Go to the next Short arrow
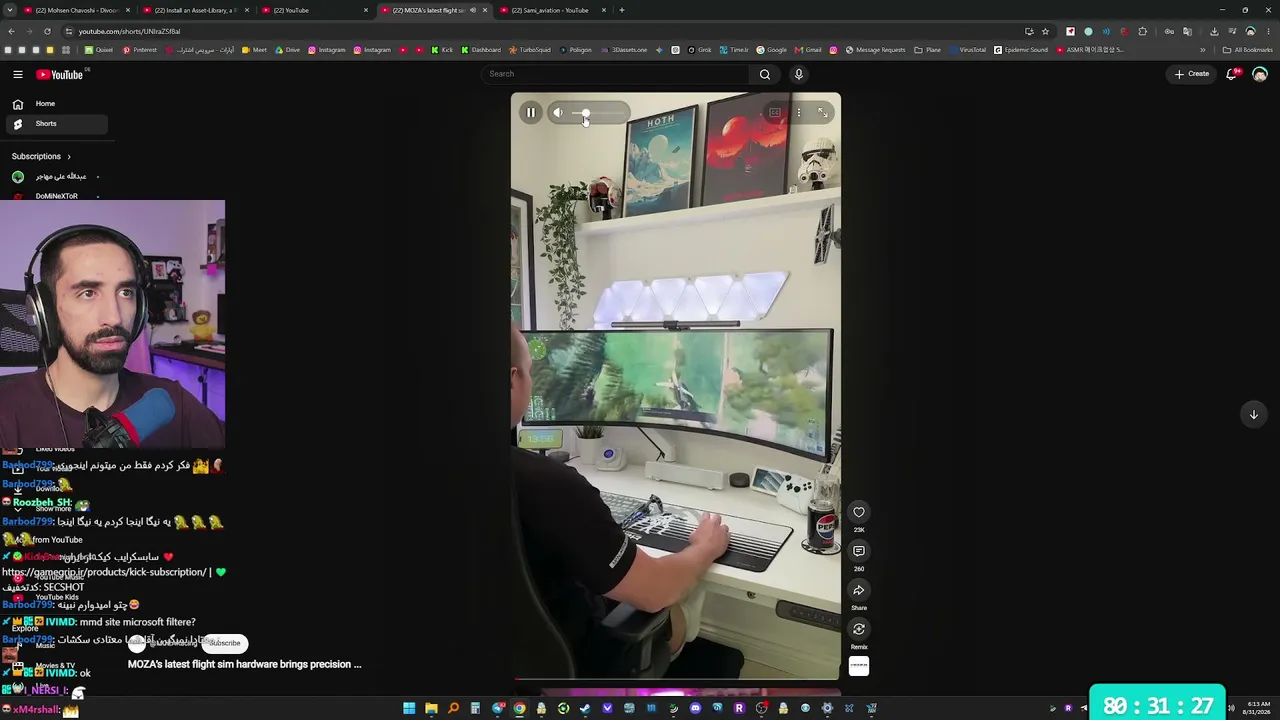 click(1253, 415)
